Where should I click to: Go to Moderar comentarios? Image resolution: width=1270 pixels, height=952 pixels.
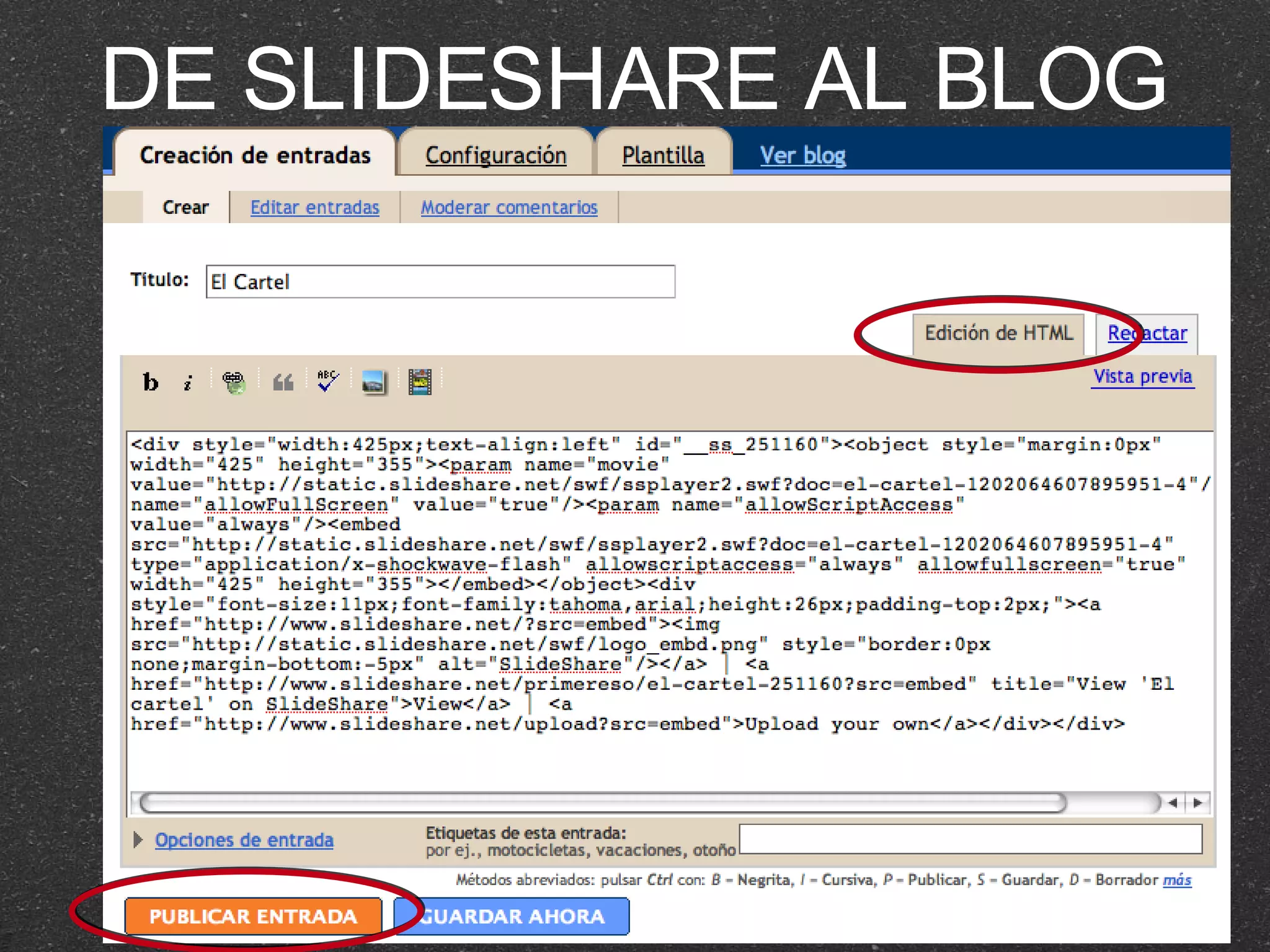pyautogui.click(x=509, y=207)
